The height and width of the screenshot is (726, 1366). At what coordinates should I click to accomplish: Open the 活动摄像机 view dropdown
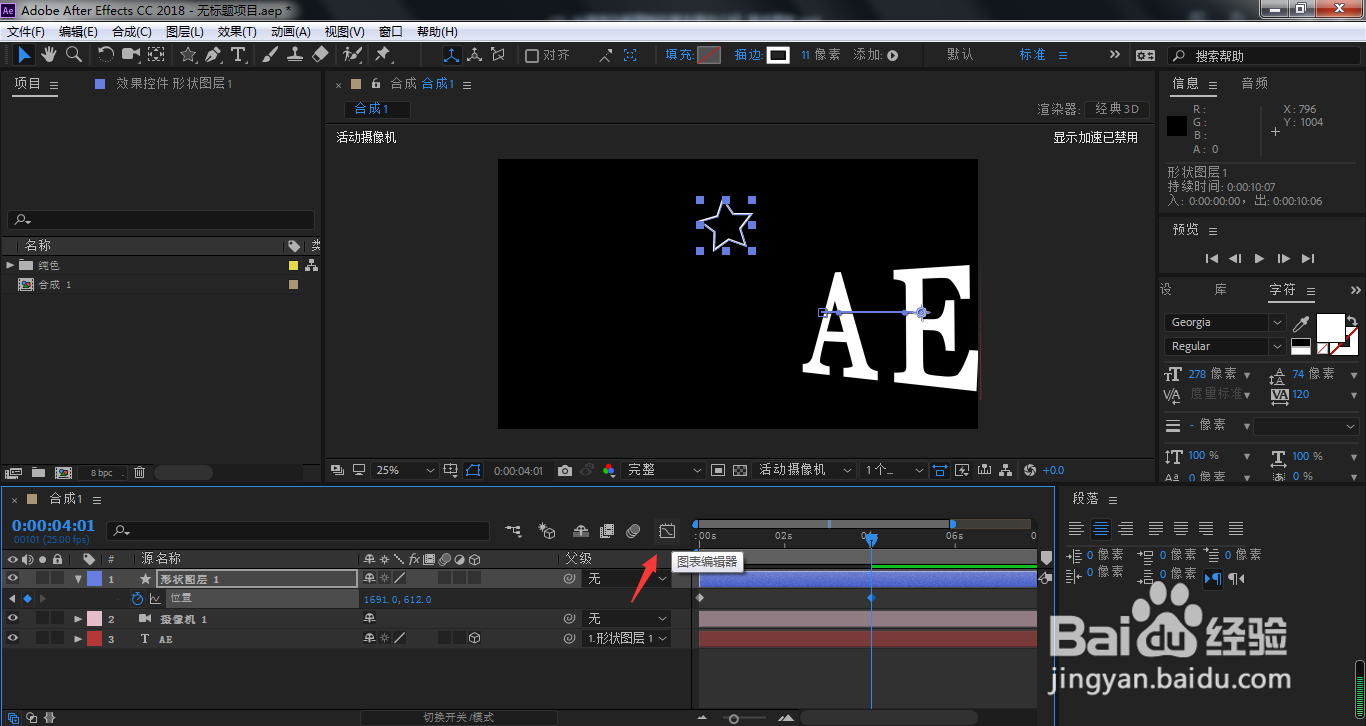pos(805,470)
